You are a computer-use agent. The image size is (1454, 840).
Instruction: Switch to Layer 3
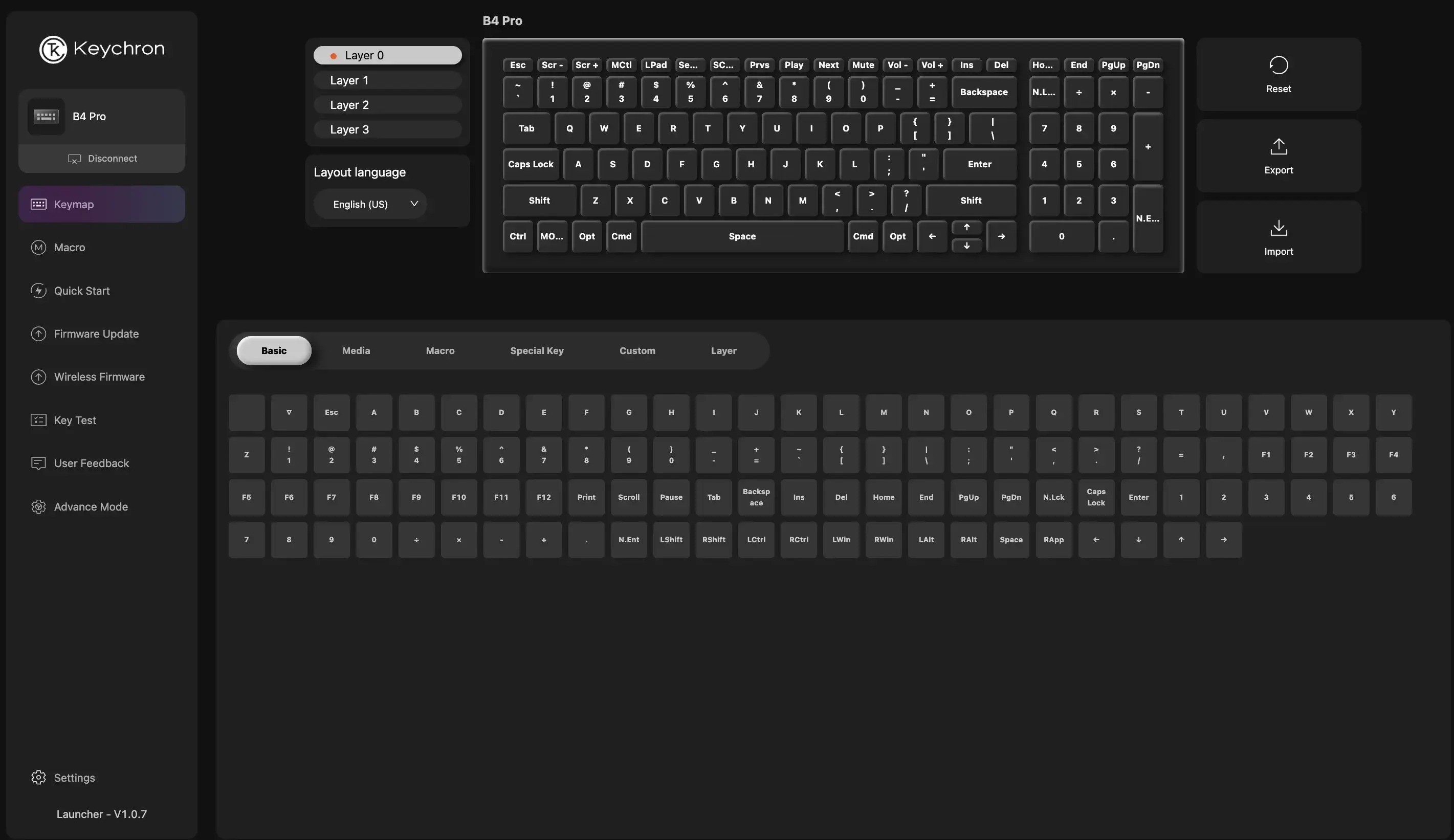[387, 129]
